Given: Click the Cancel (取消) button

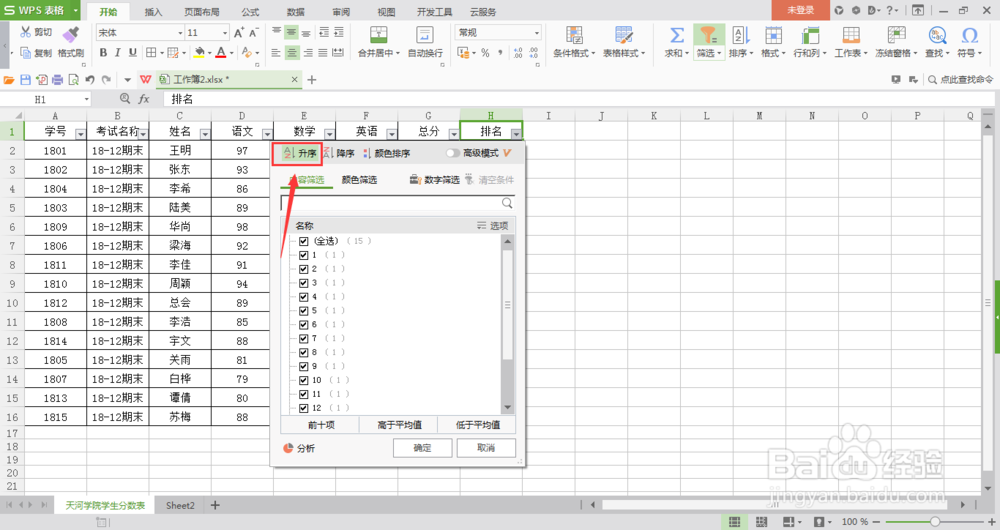Looking at the screenshot, I should pyautogui.click(x=486, y=448).
